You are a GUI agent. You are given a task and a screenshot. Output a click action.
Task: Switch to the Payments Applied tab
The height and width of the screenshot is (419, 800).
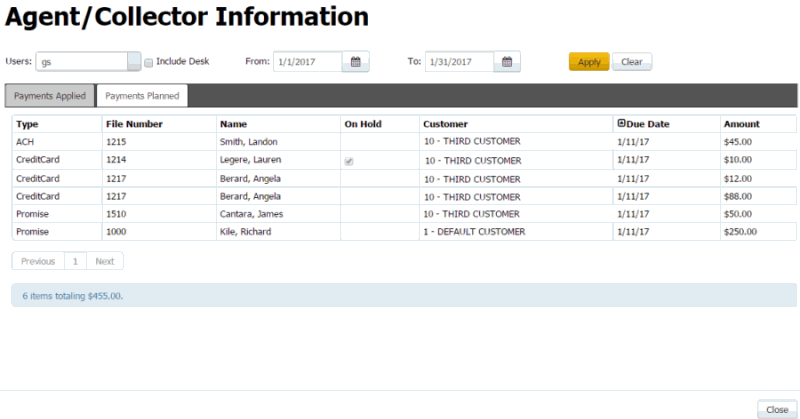[x=50, y=96]
